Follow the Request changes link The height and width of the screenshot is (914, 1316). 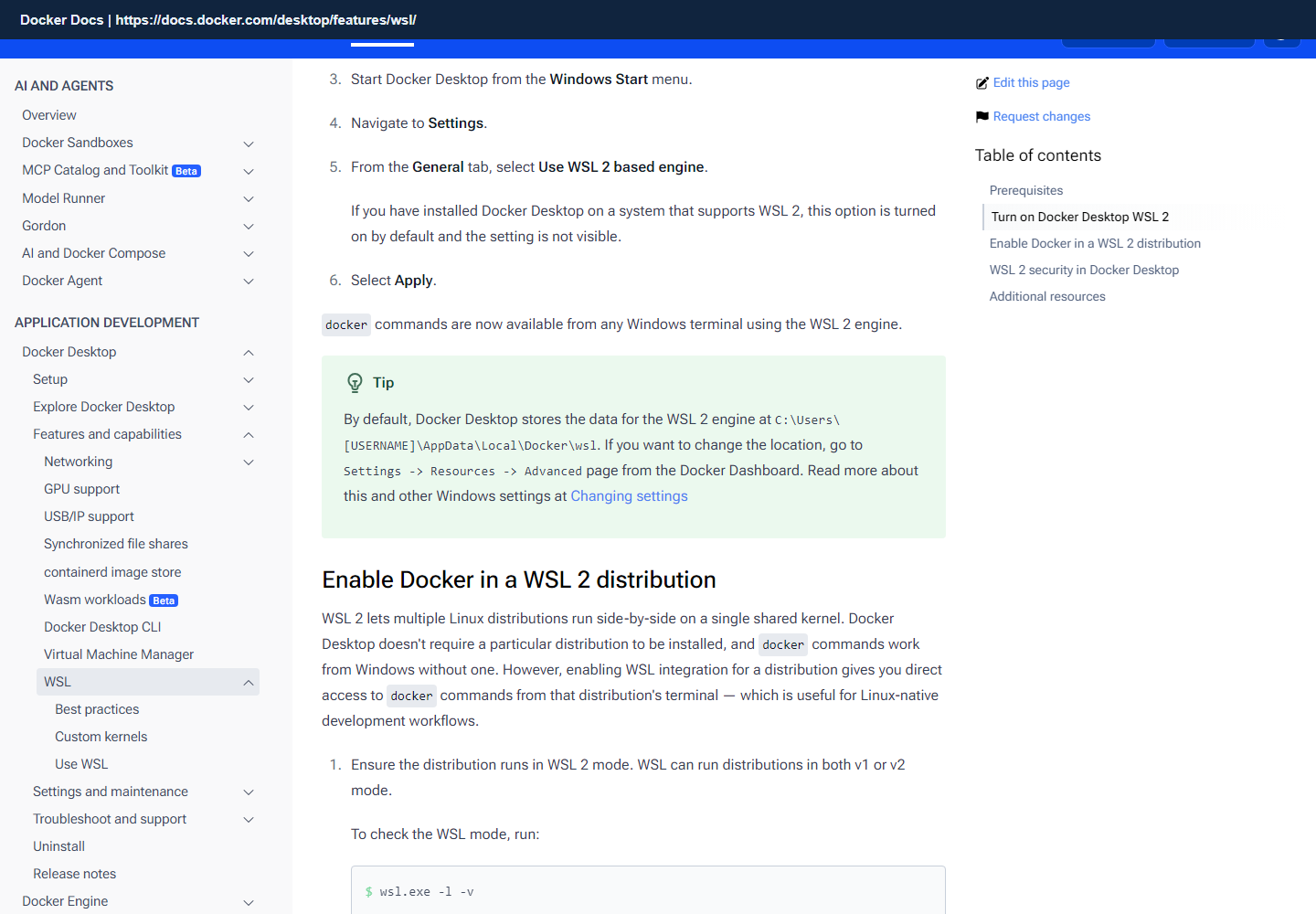pos(1042,116)
